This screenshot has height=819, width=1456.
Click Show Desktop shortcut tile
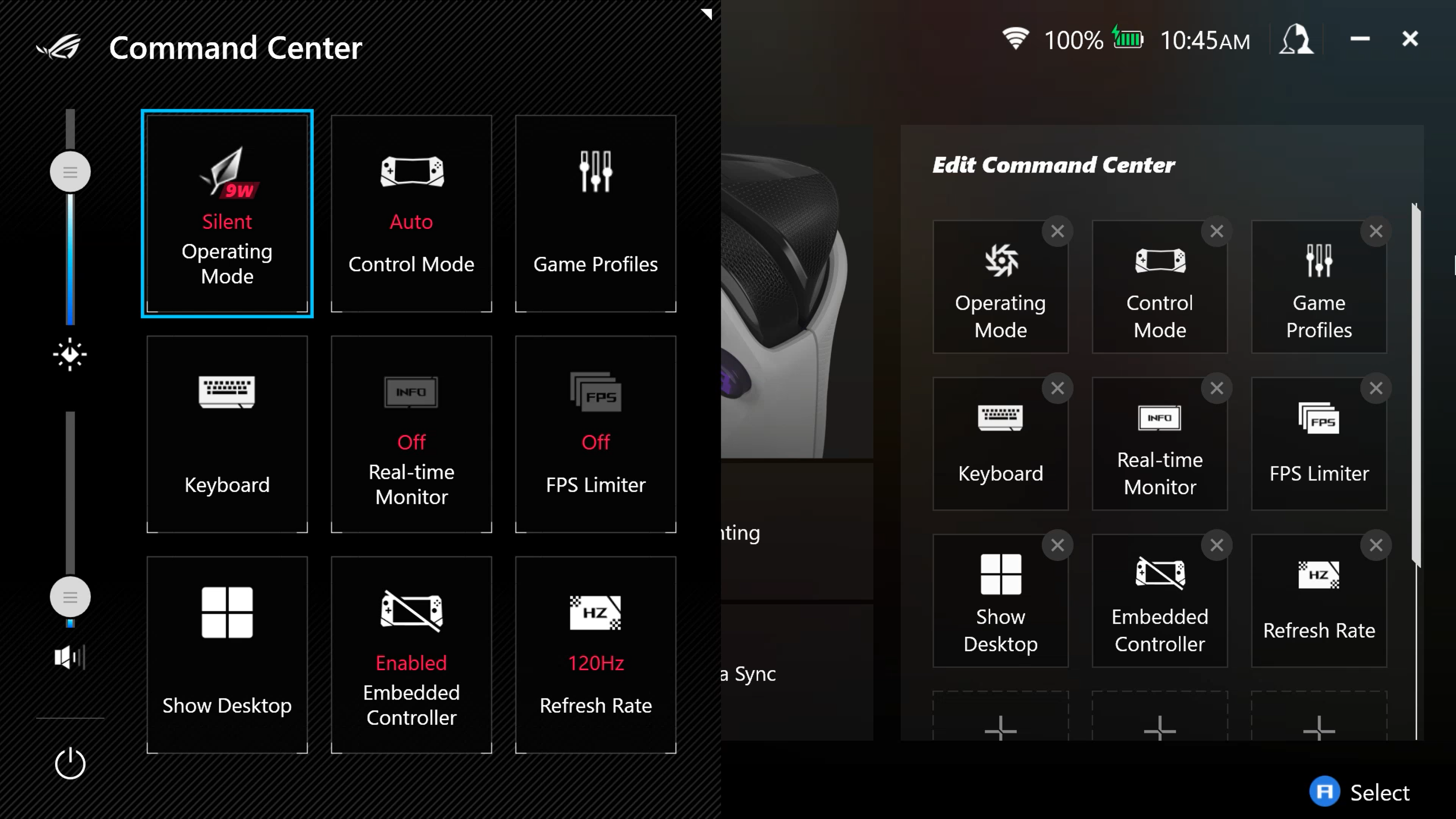point(227,655)
